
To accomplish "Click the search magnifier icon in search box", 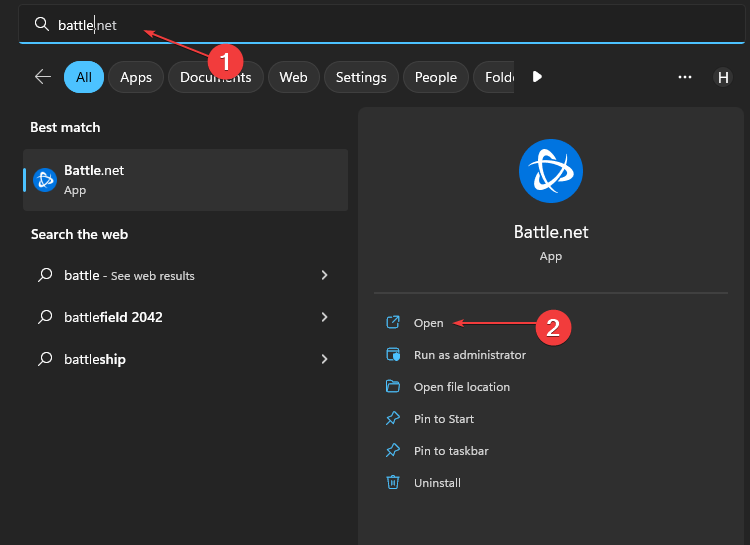I will pos(42,24).
